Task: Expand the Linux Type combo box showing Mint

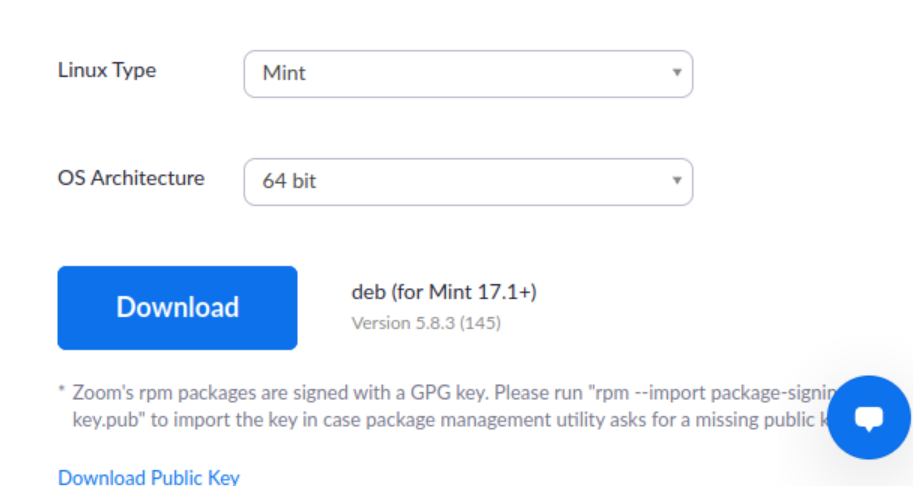Action: 468,74
